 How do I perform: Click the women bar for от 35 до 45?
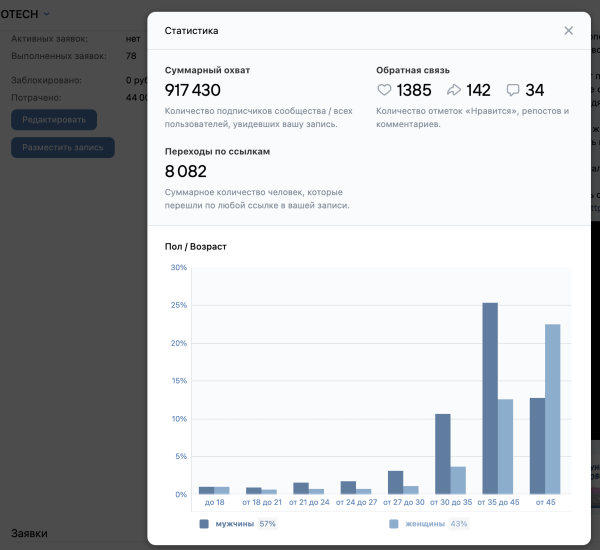506,446
